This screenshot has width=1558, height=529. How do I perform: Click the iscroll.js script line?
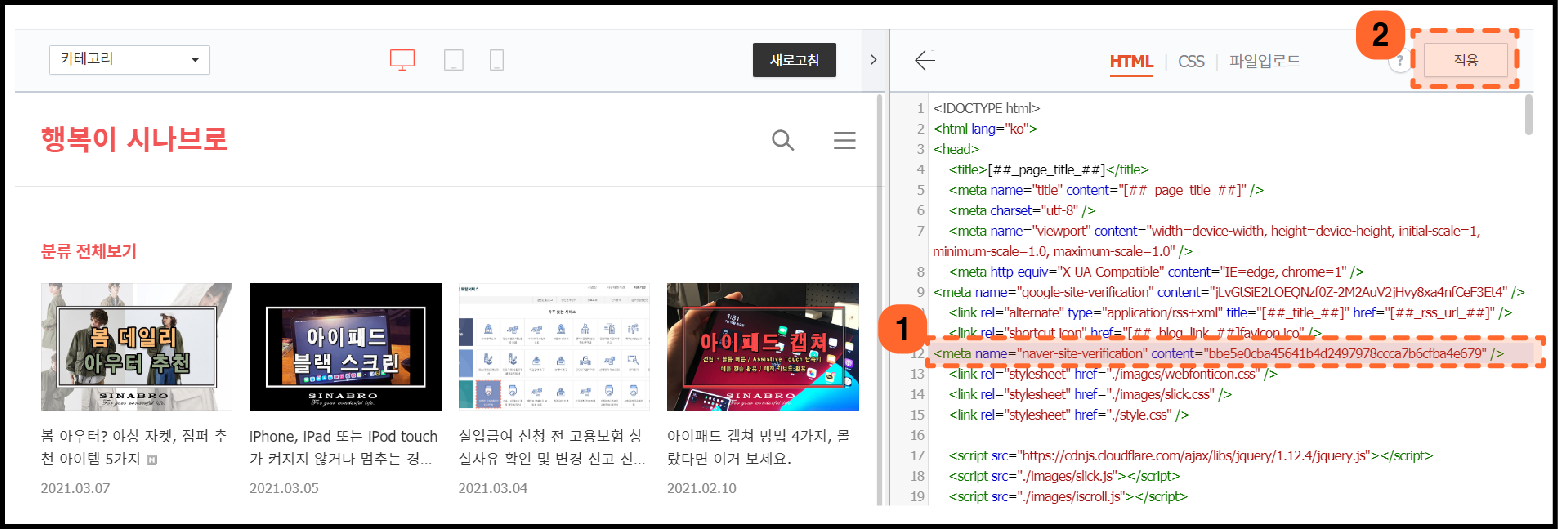click(1070, 496)
